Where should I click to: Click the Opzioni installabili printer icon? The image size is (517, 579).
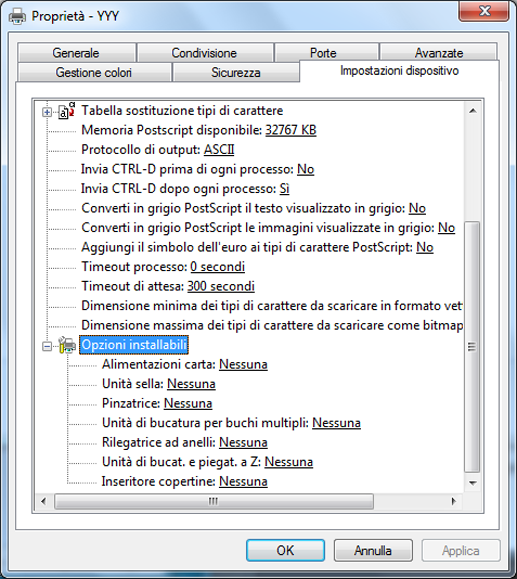pos(67,345)
